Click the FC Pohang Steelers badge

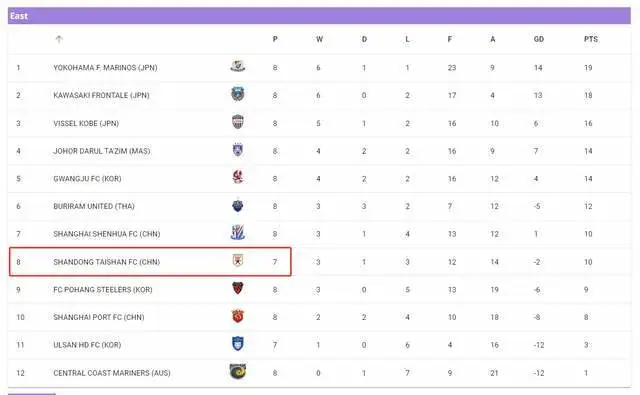(238, 288)
